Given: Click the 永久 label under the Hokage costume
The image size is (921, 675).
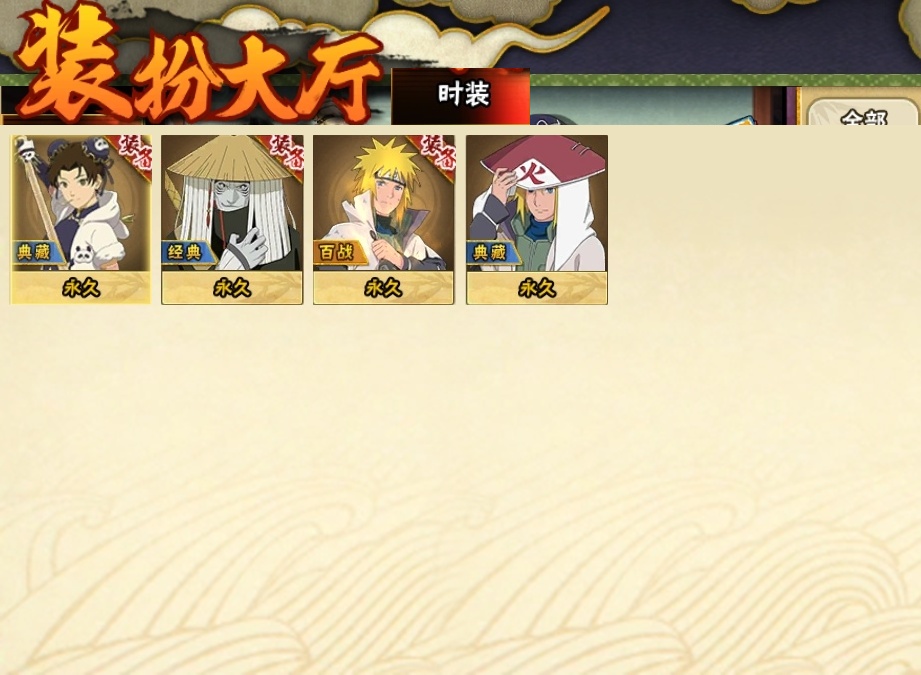Looking at the screenshot, I should pos(537,288).
